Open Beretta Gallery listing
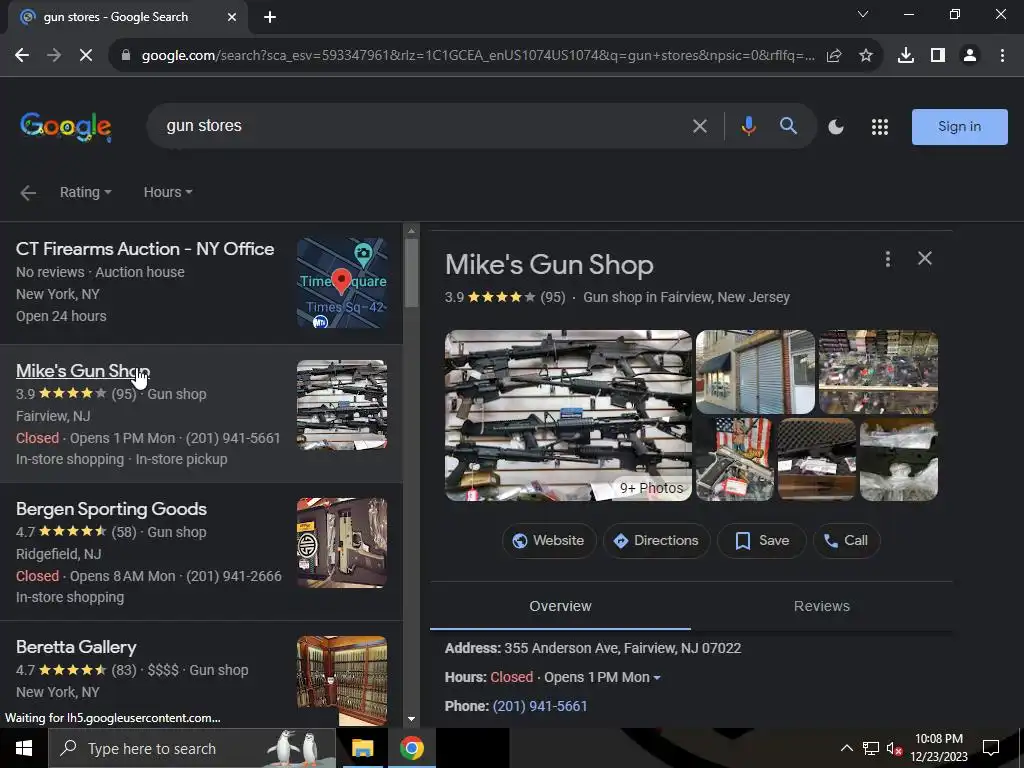Image resolution: width=1024 pixels, height=768 pixels. (76, 647)
